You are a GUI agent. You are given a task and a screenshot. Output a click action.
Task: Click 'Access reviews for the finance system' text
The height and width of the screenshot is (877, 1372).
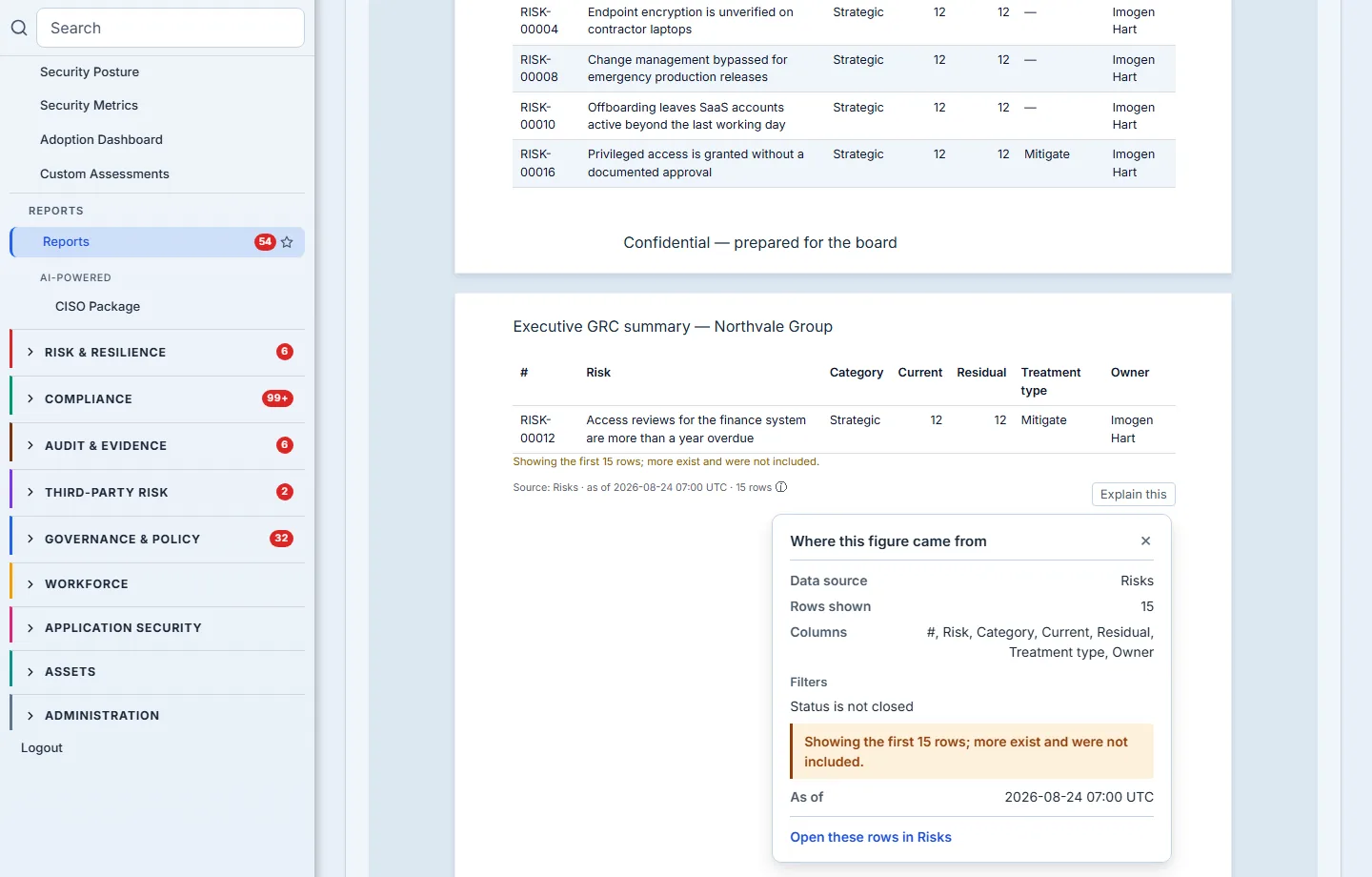coord(696,429)
